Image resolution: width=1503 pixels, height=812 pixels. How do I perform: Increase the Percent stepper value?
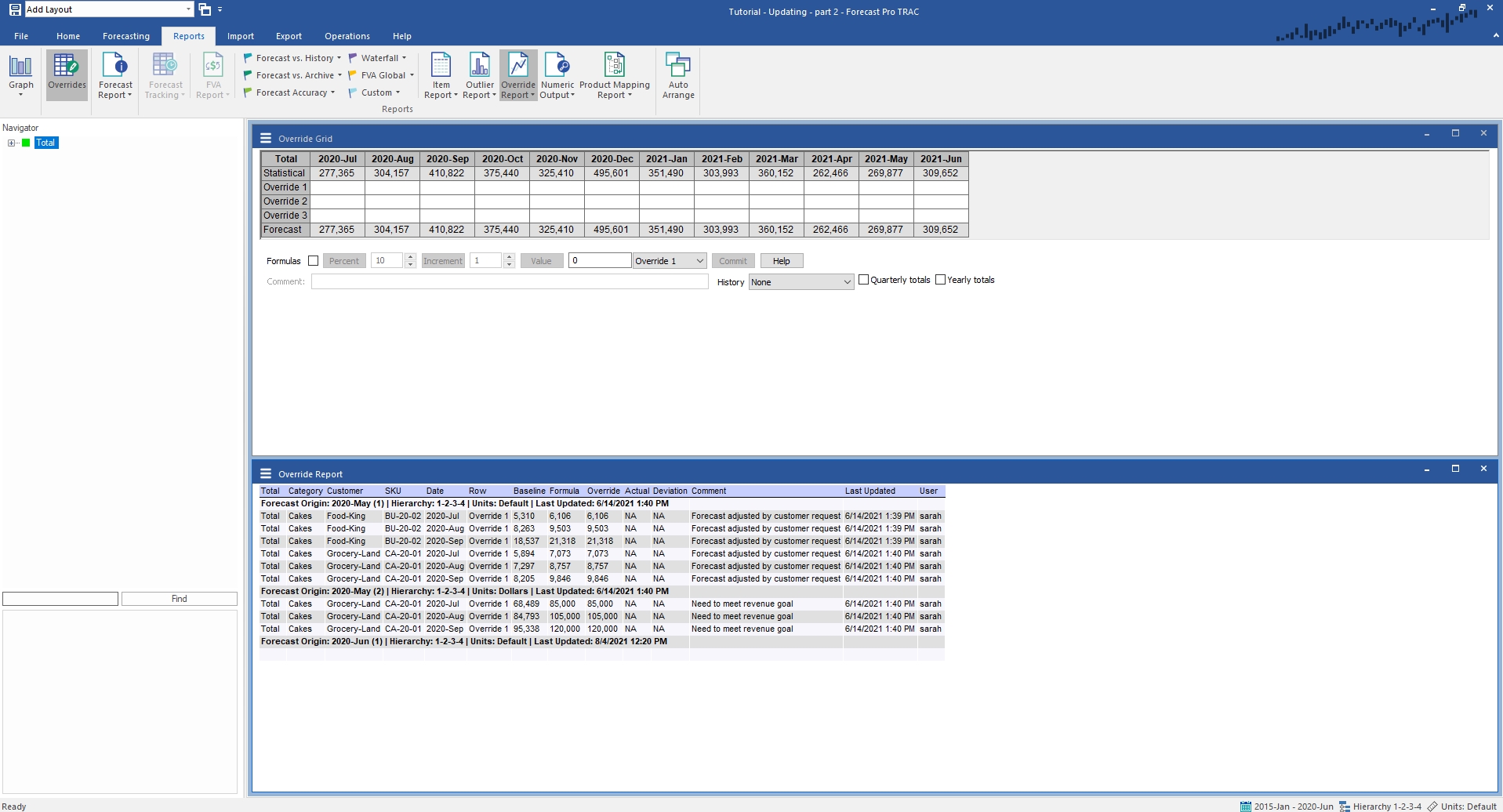(410, 257)
